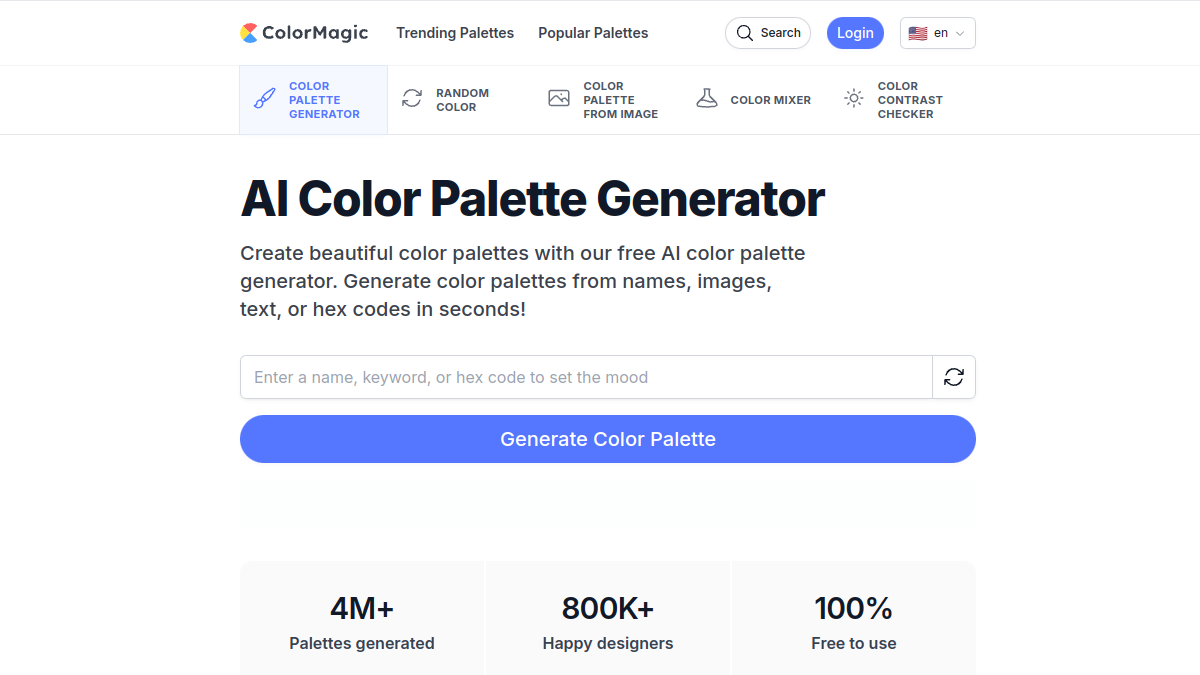Click the Free to use label
This screenshot has height=675, width=1200.
854,643
